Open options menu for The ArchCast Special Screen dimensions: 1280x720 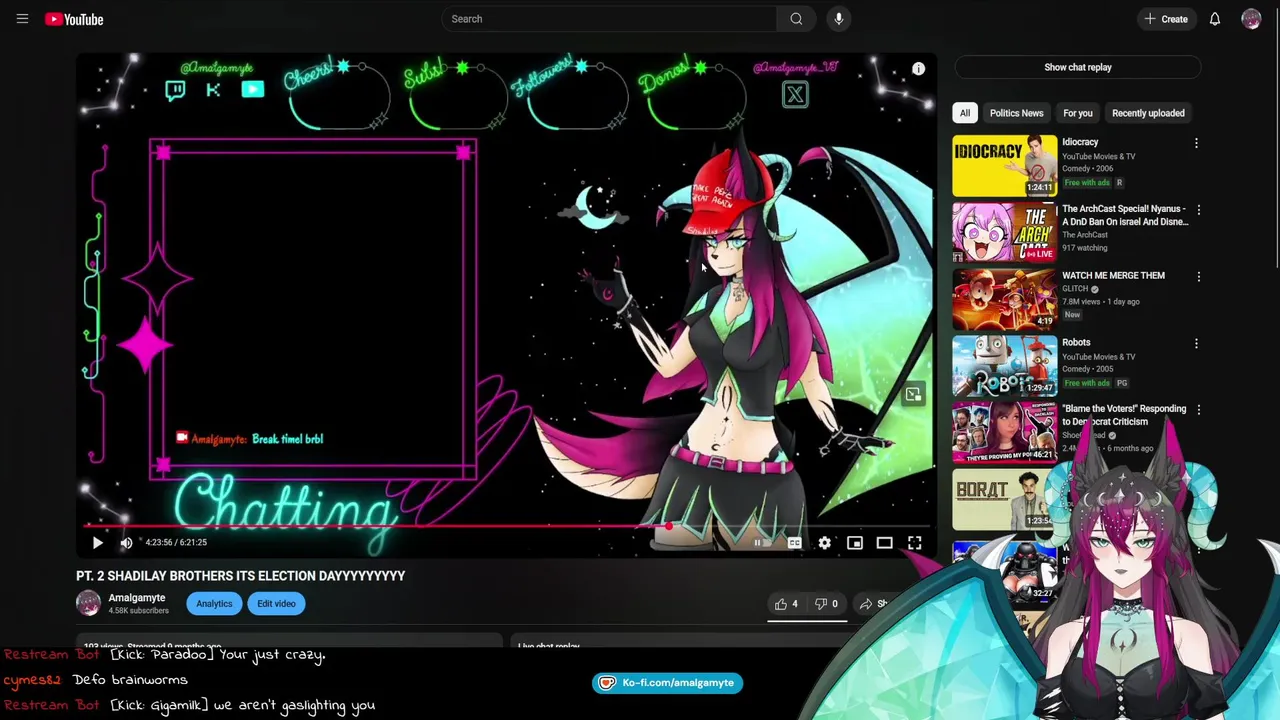pyautogui.click(x=1198, y=210)
